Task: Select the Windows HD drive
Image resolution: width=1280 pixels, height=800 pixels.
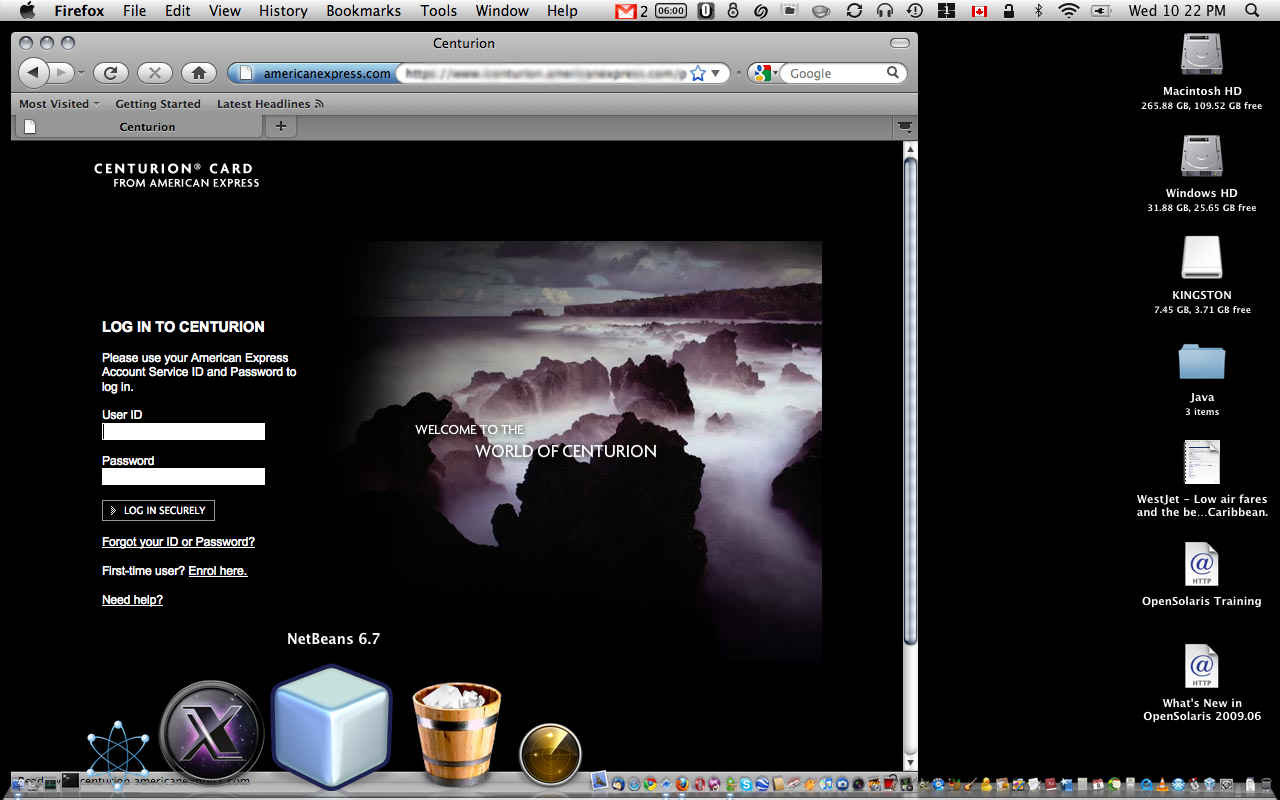Action: (1202, 173)
